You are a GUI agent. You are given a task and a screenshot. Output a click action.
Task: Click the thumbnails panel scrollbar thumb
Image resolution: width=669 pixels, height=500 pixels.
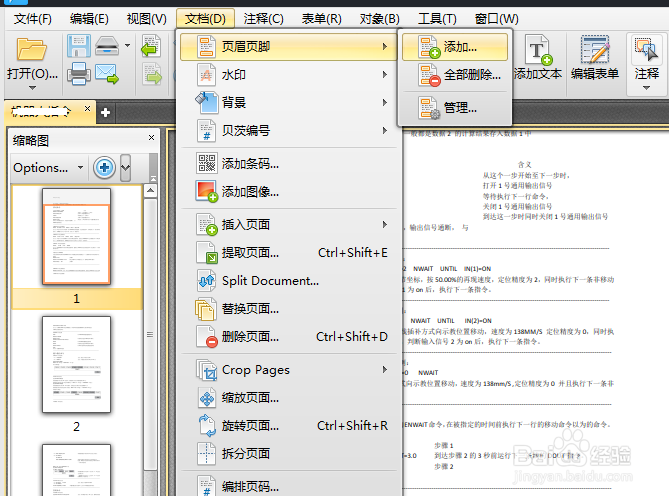pyautogui.click(x=150, y=334)
